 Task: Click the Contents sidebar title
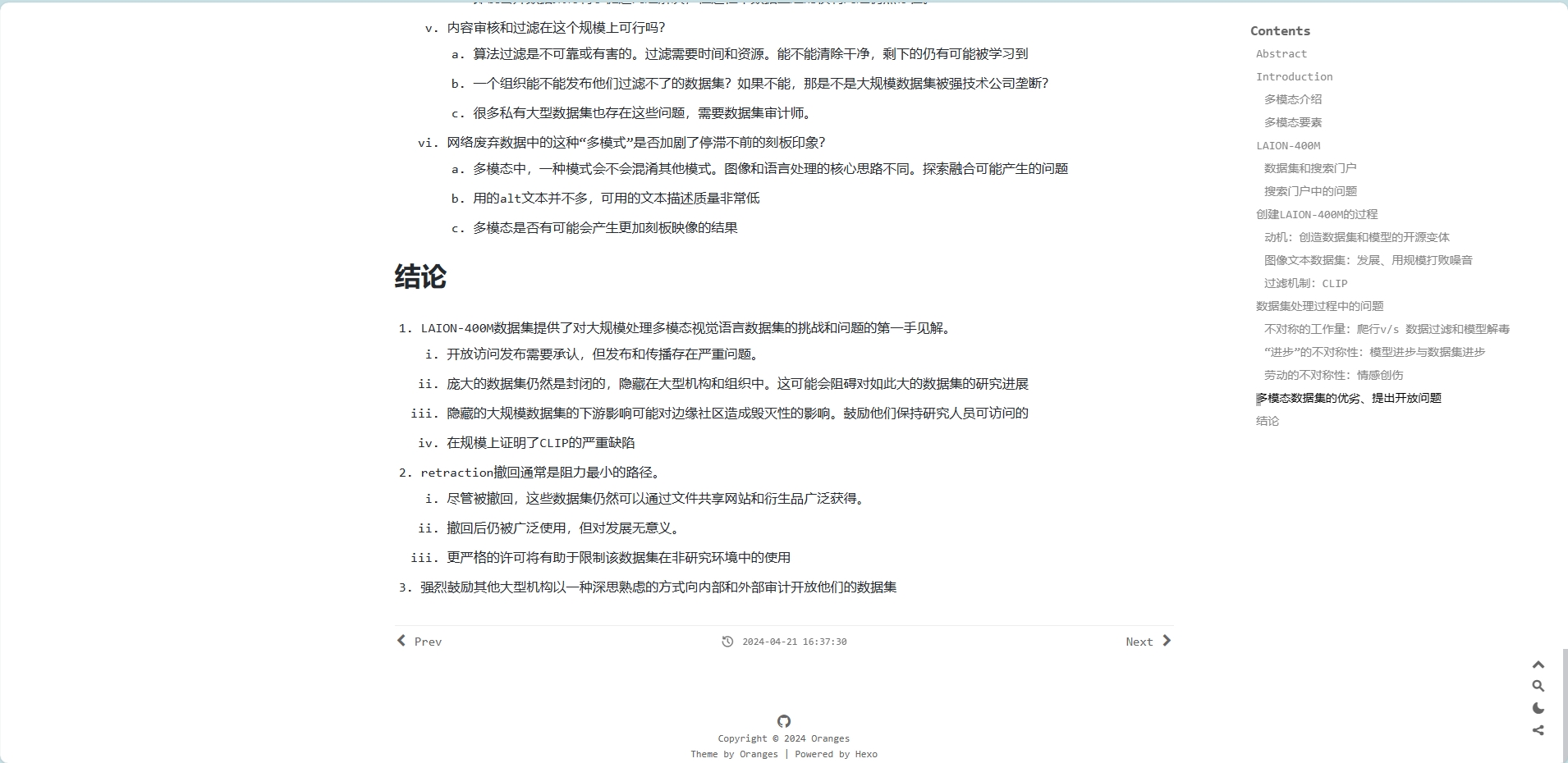pyautogui.click(x=1280, y=31)
